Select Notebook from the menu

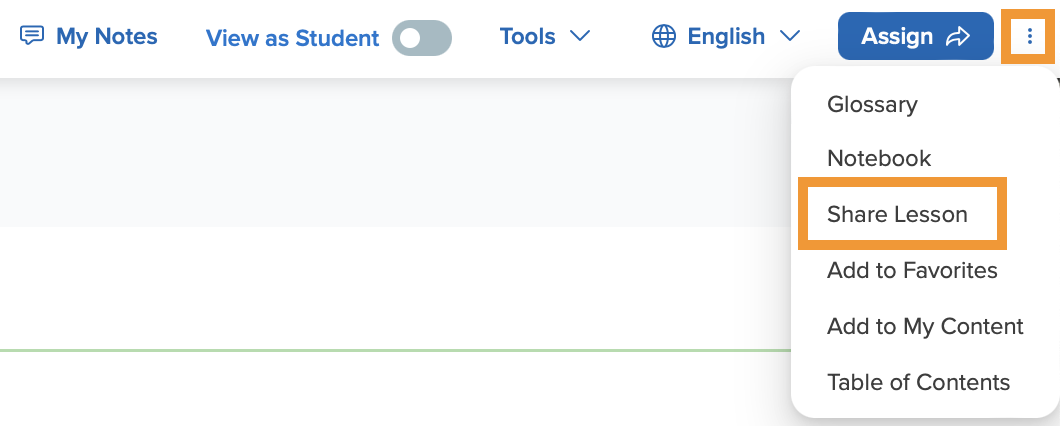pos(879,158)
